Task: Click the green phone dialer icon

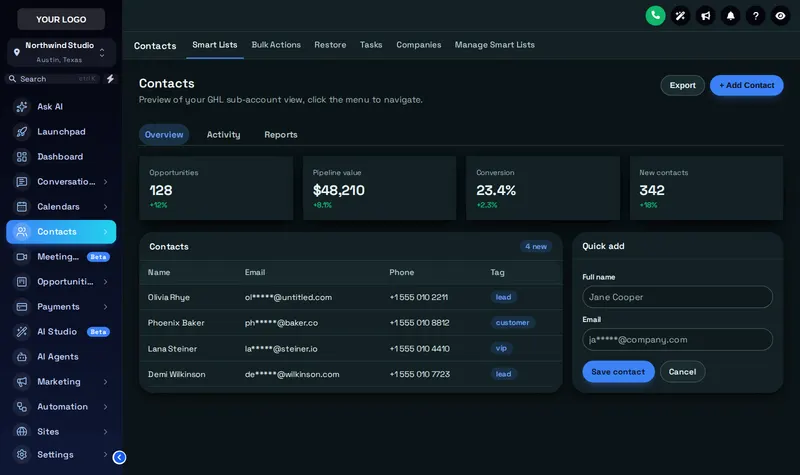Action: pyautogui.click(x=655, y=16)
